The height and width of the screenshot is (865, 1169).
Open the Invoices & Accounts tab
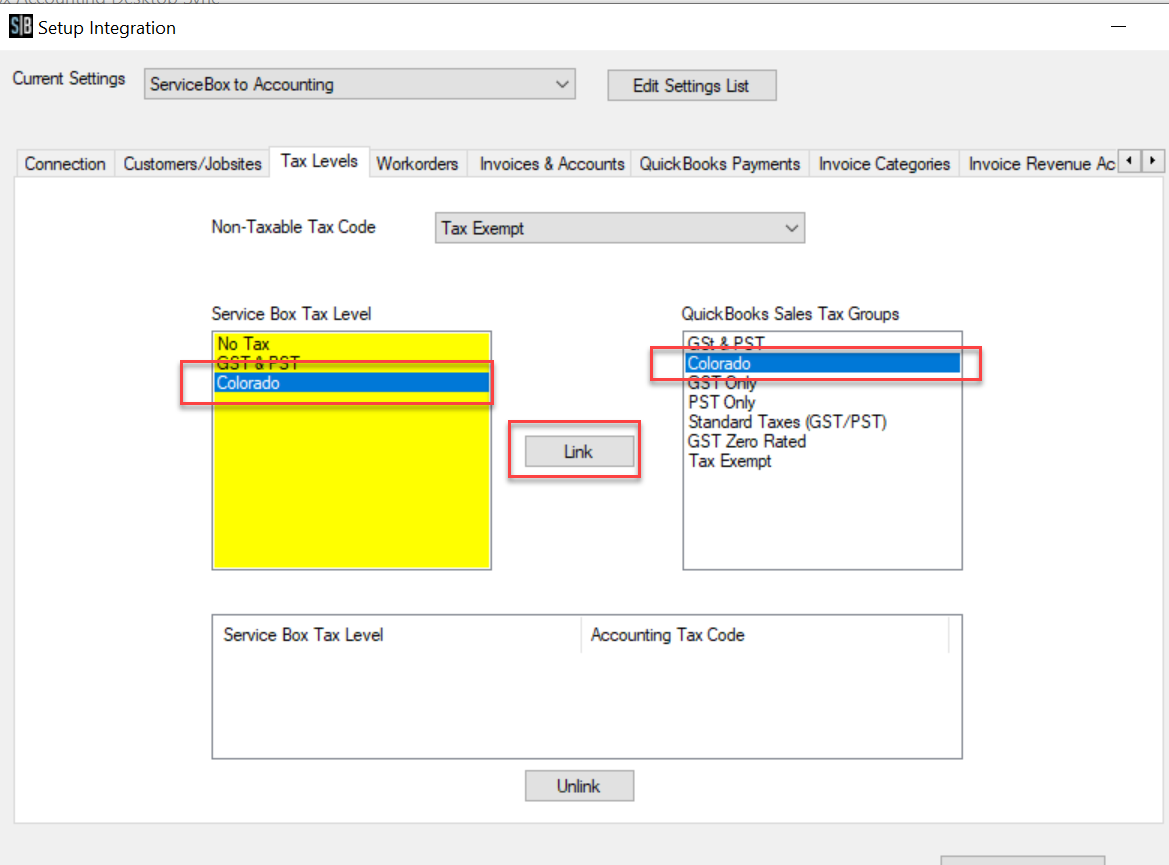552,164
